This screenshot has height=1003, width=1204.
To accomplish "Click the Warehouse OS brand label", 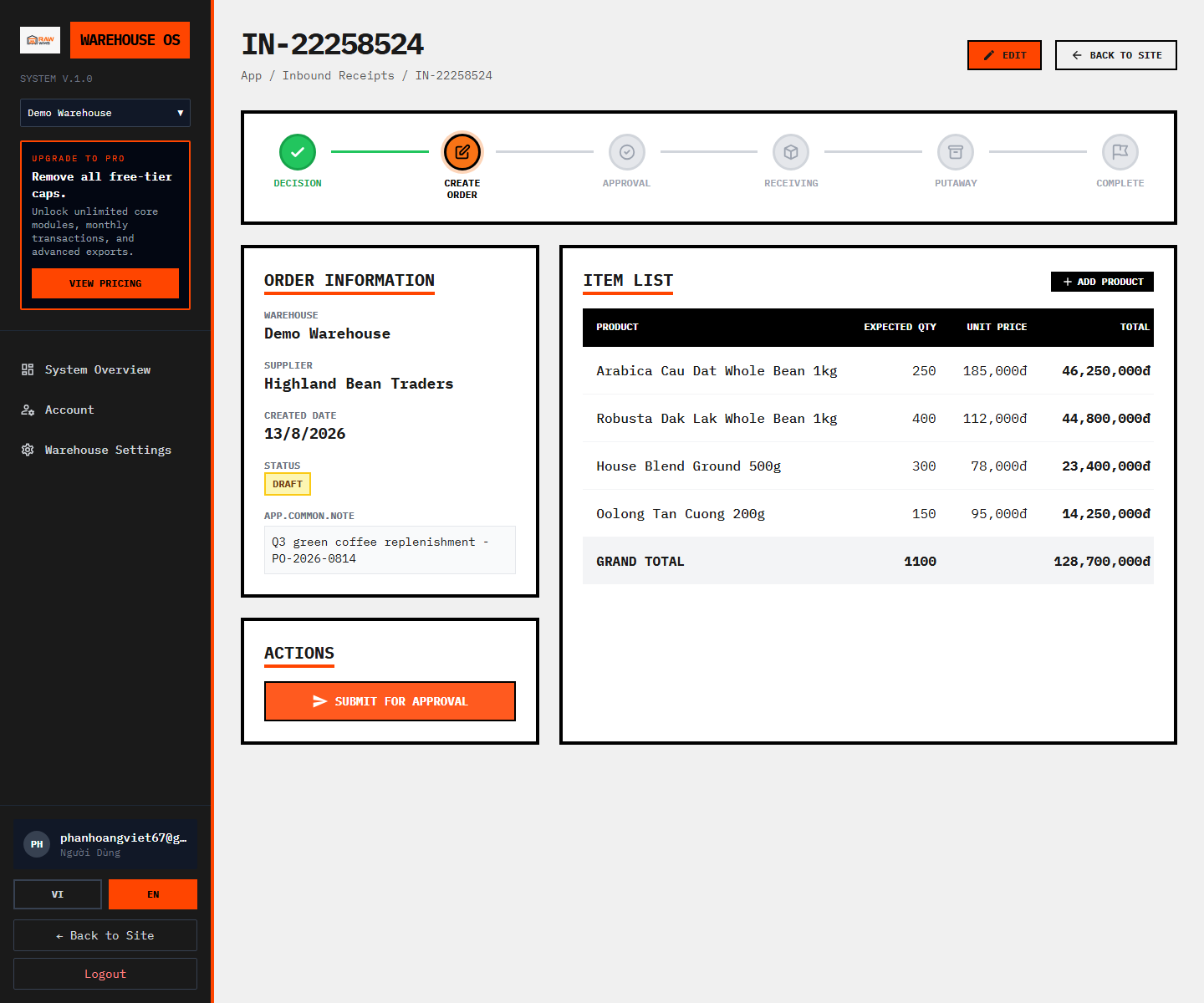I will click(x=130, y=40).
